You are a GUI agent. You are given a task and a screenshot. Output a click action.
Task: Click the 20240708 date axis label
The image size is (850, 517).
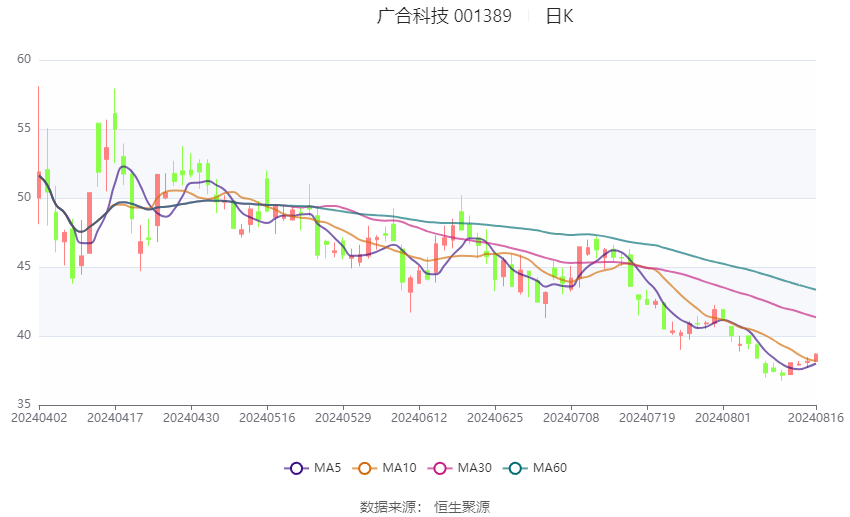(x=571, y=418)
